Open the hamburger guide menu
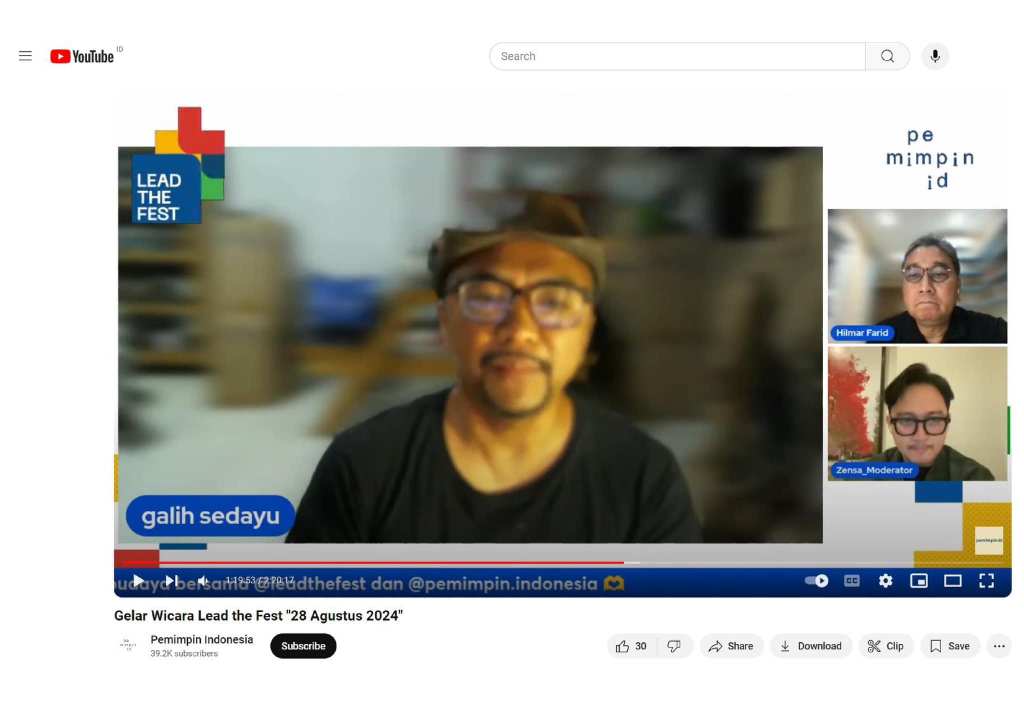The image size is (1024, 709). 25,56
